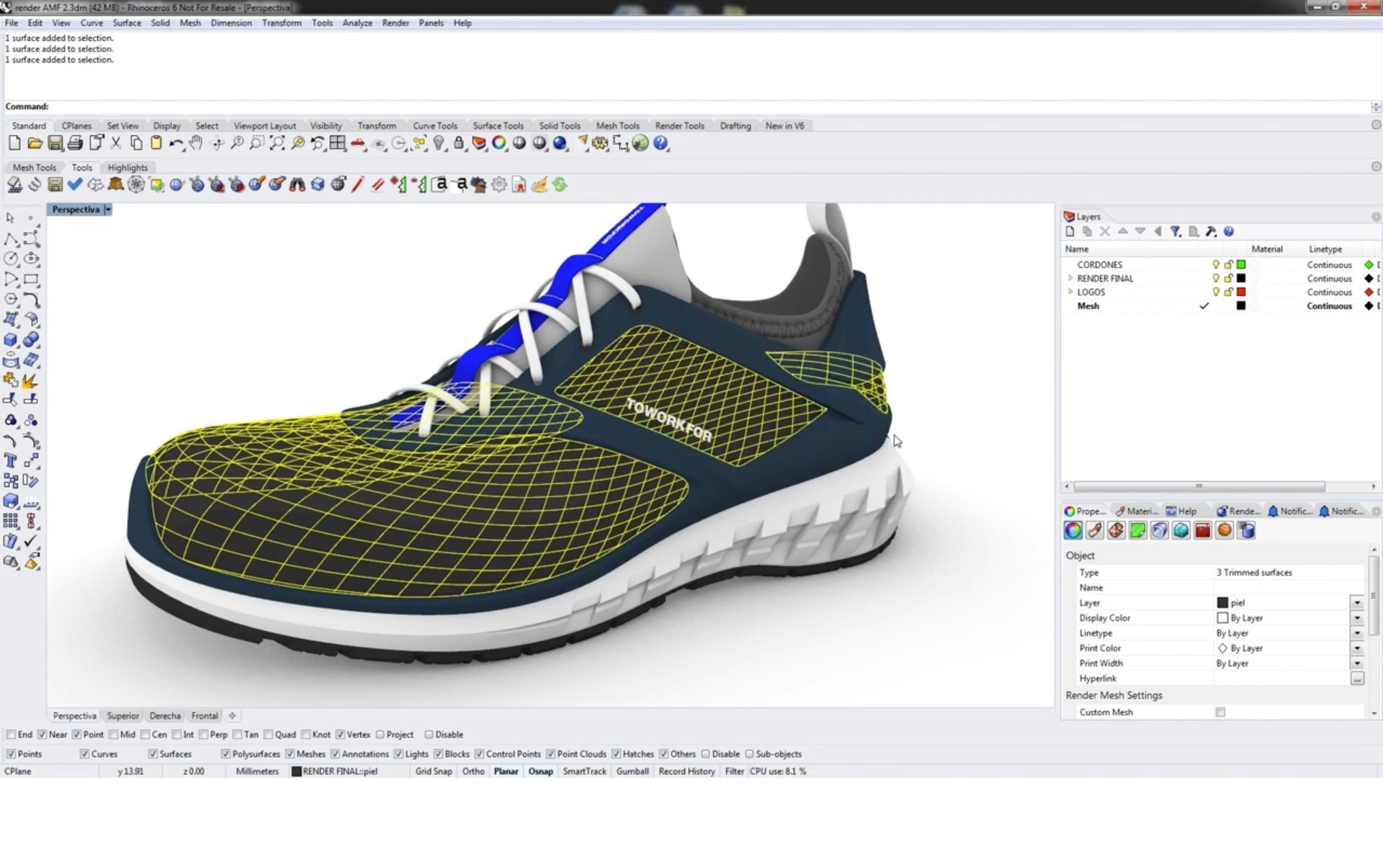The height and width of the screenshot is (868, 1383).
Task: Click the Save floppy disk icon
Action: point(55,143)
